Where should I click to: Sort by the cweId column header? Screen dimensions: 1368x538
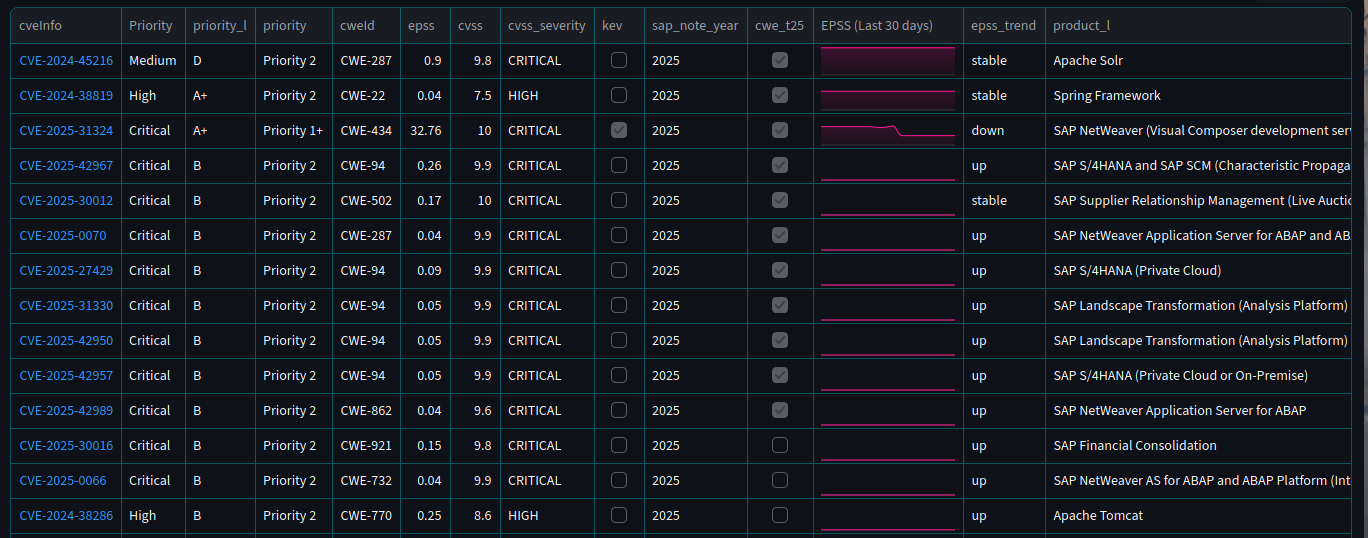coord(366,25)
